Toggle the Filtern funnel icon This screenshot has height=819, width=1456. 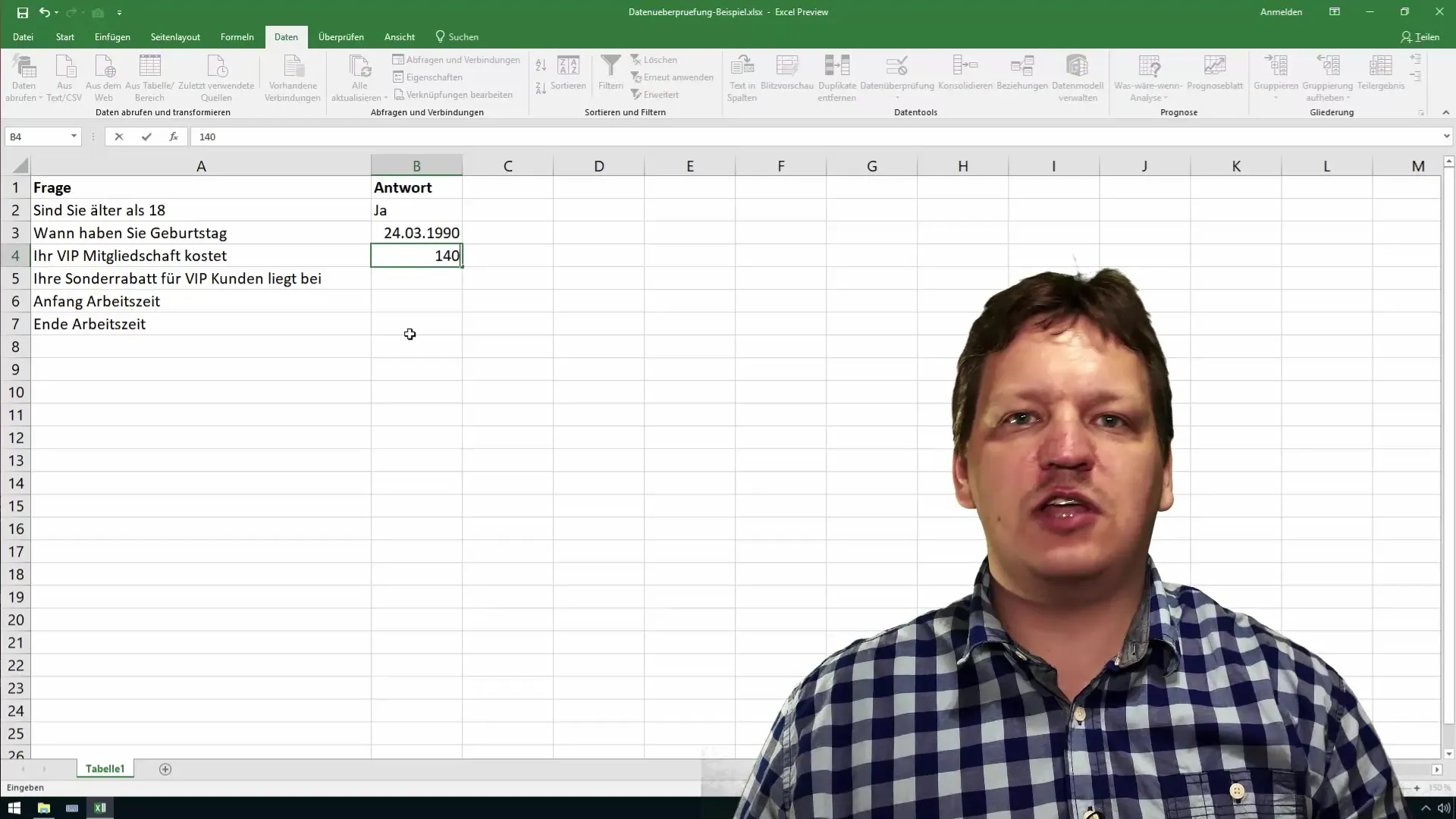point(610,73)
